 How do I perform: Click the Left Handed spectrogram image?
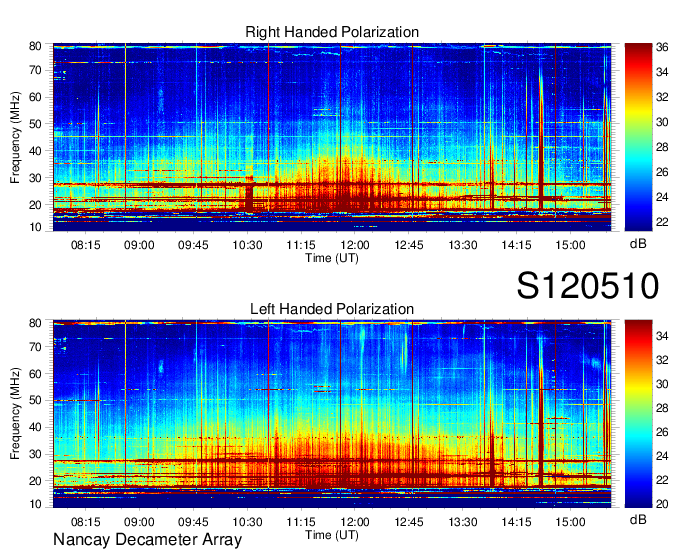coord(332,414)
